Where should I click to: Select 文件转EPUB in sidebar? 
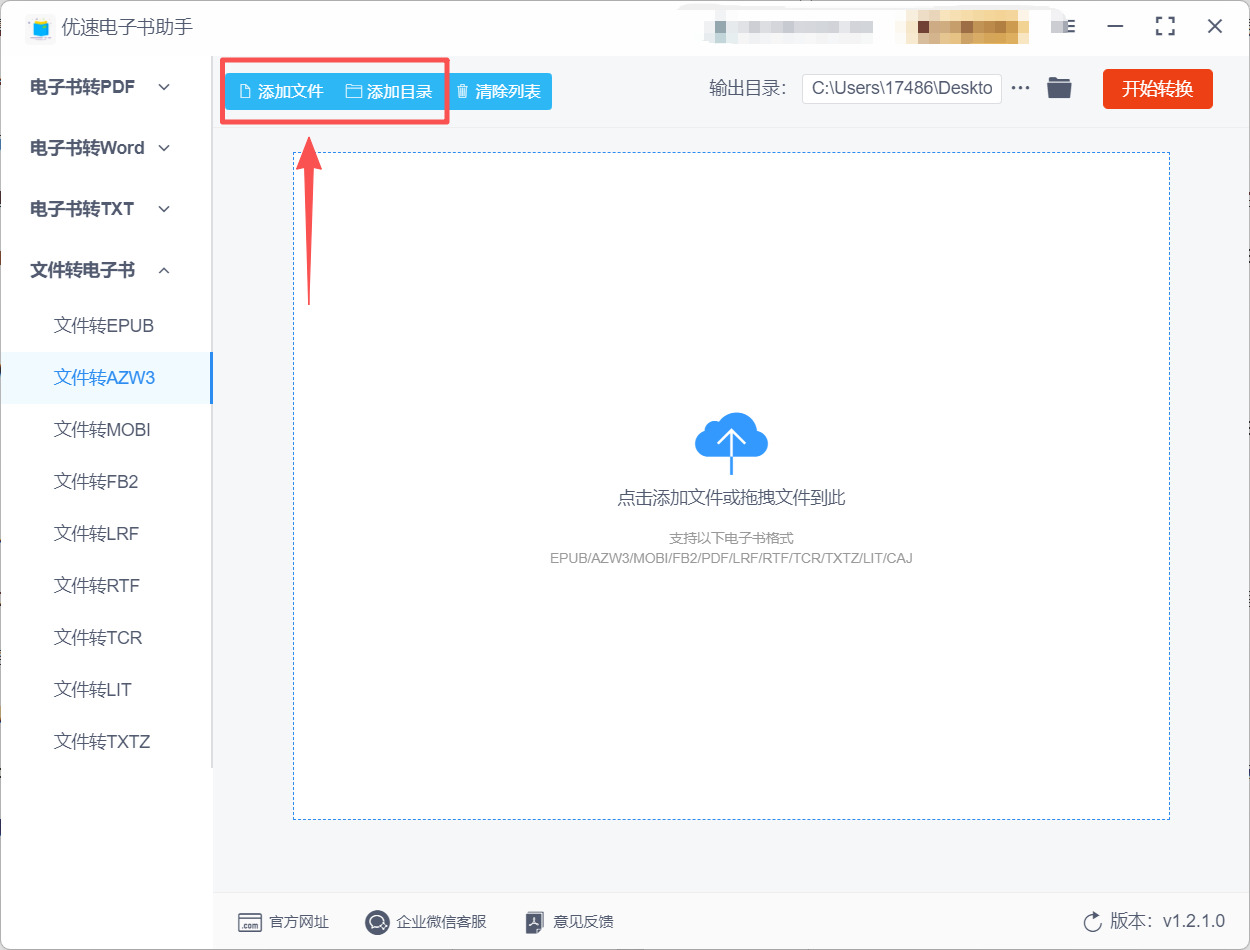pyautogui.click(x=104, y=326)
